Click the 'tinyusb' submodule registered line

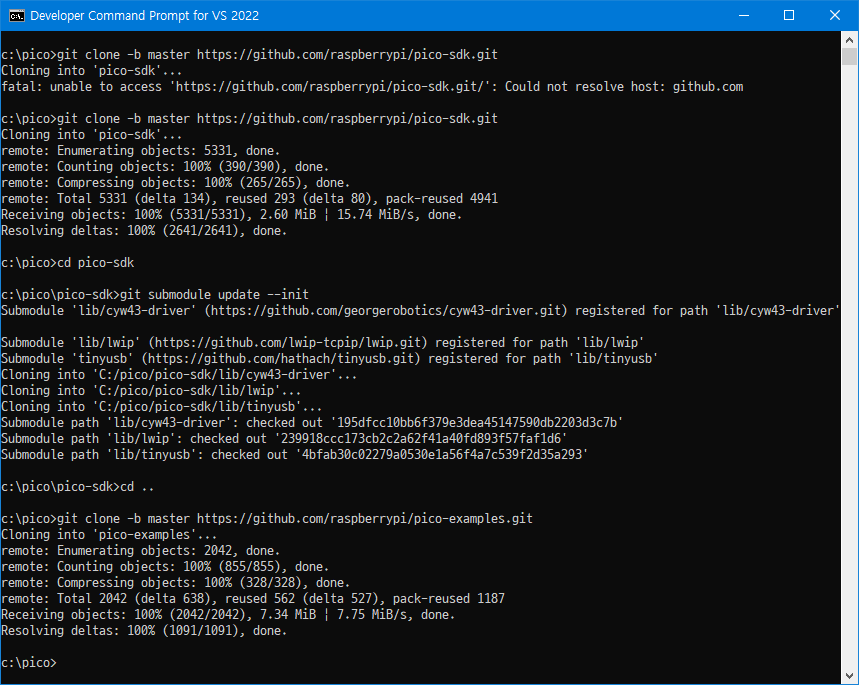pyautogui.click(x=329, y=358)
